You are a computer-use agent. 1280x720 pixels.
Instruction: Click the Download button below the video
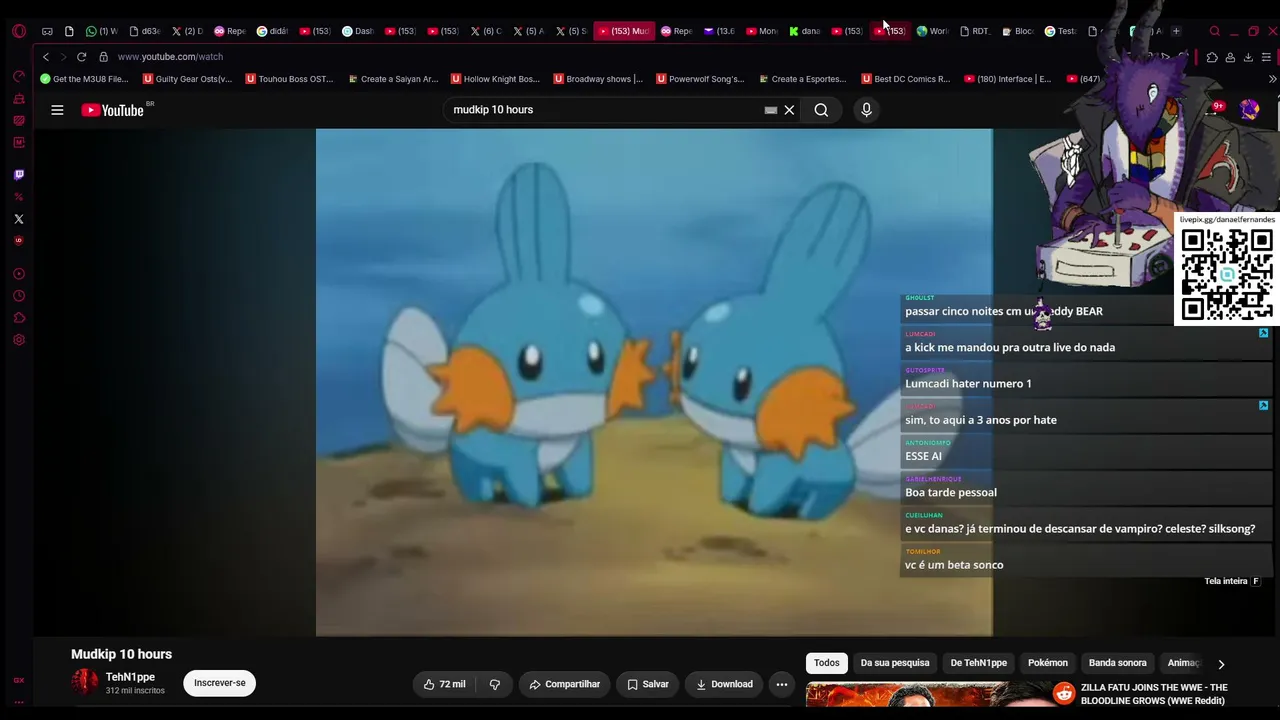(724, 684)
